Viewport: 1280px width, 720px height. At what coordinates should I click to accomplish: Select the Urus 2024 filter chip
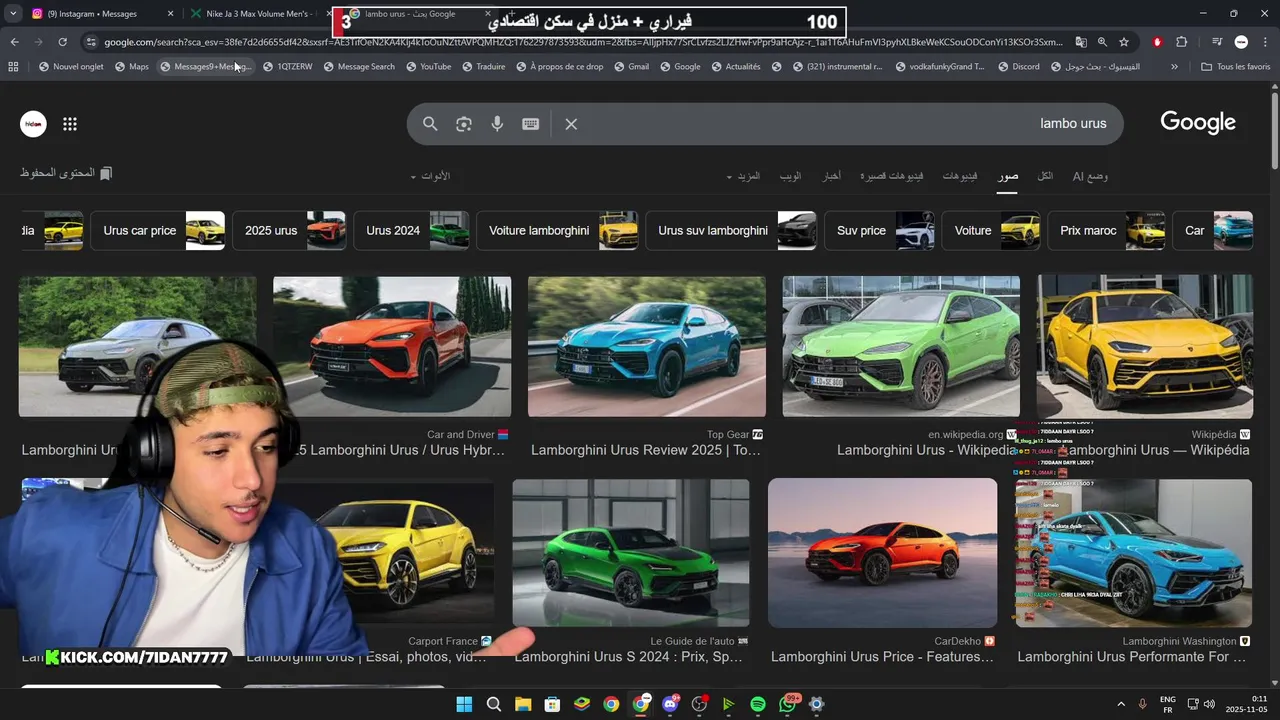click(411, 230)
